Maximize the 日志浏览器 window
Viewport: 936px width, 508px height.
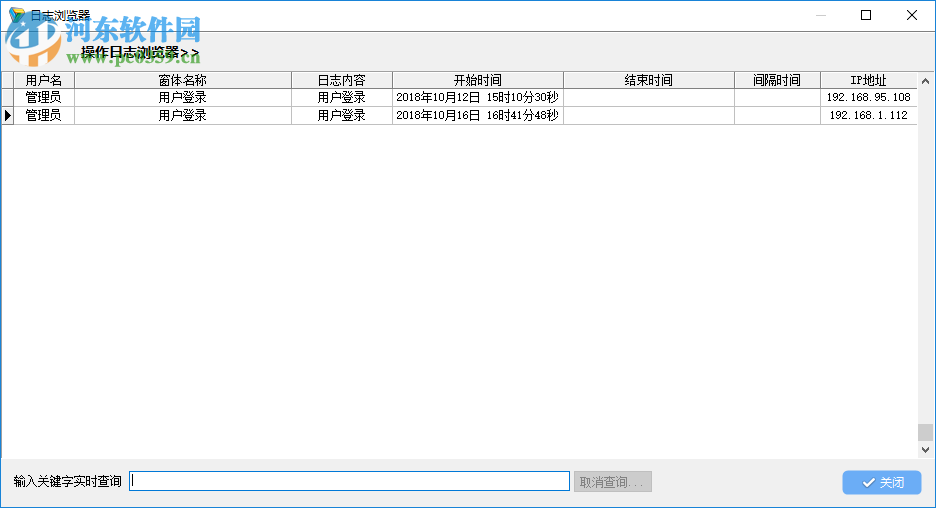(x=866, y=15)
